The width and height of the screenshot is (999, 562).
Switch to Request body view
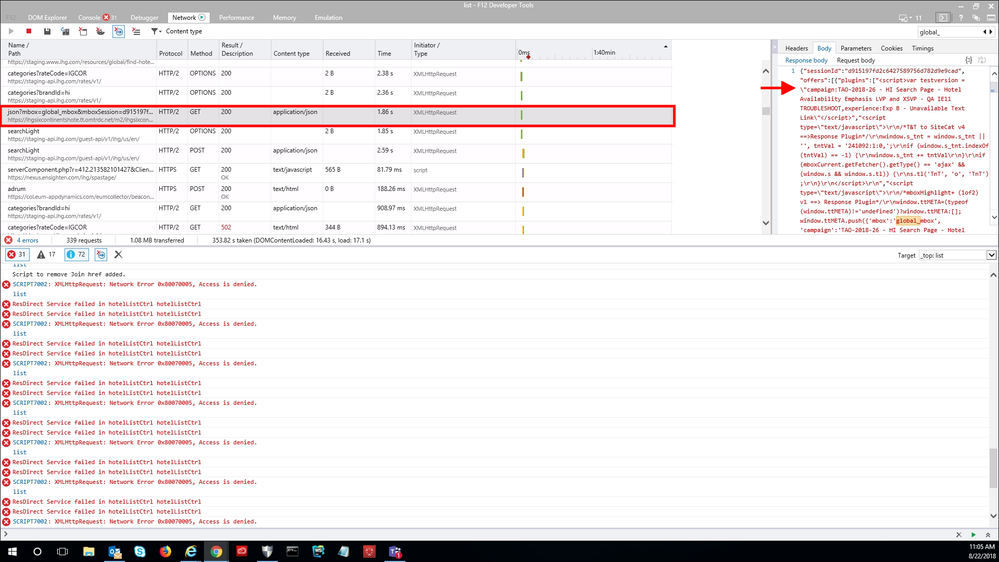[x=855, y=60]
